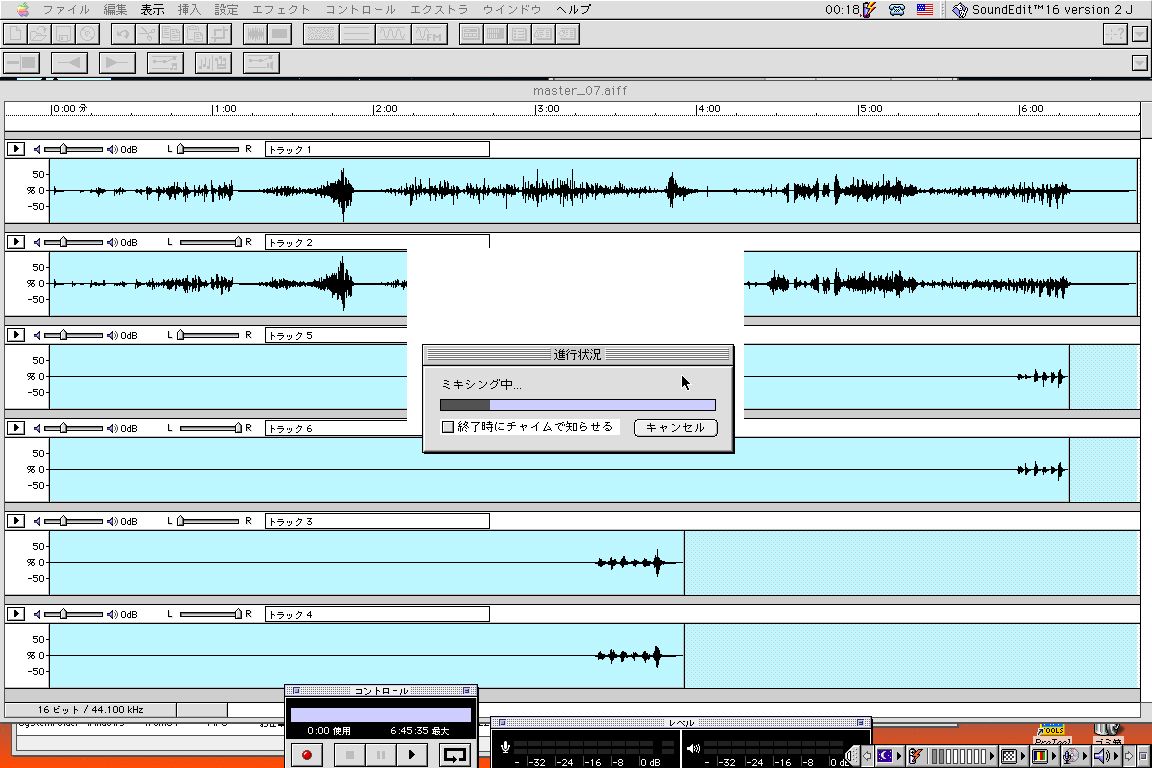Expand the monitor colors control strip arrow
This screenshot has width=1152, height=768.
click(x=1054, y=756)
